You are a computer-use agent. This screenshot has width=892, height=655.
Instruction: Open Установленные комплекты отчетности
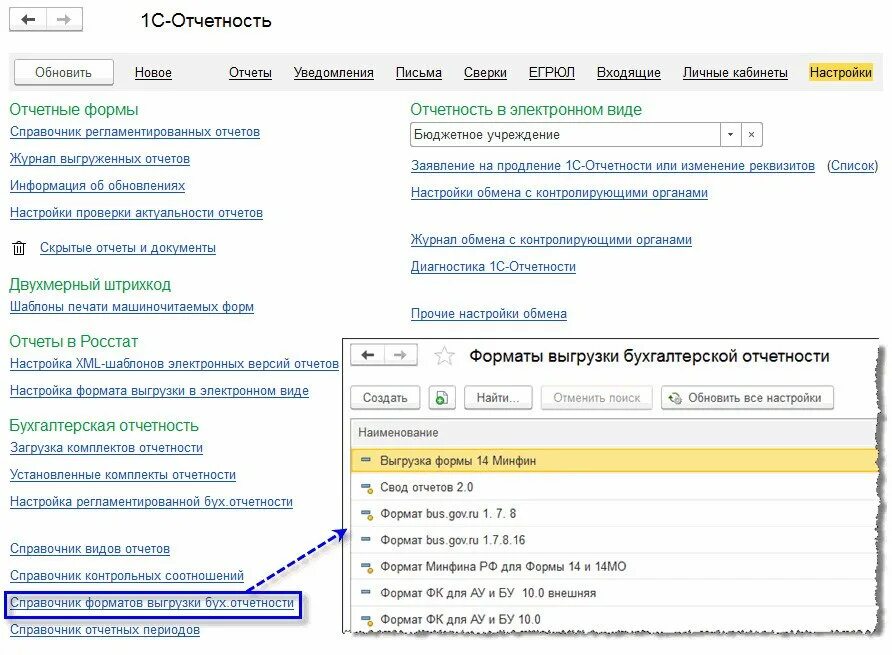[x=123, y=475]
